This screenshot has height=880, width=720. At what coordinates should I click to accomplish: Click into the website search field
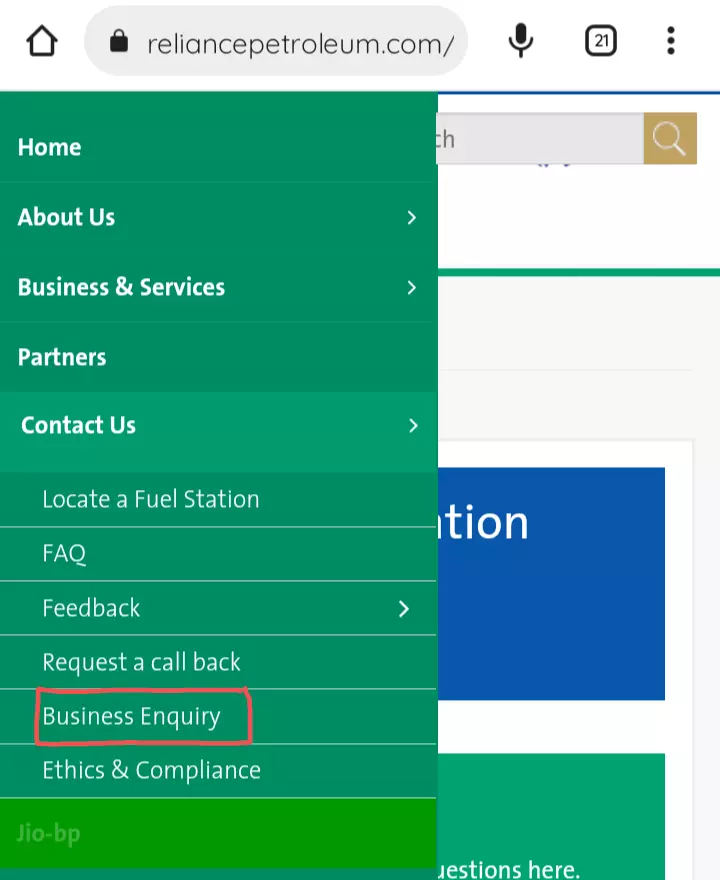click(x=540, y=139)
